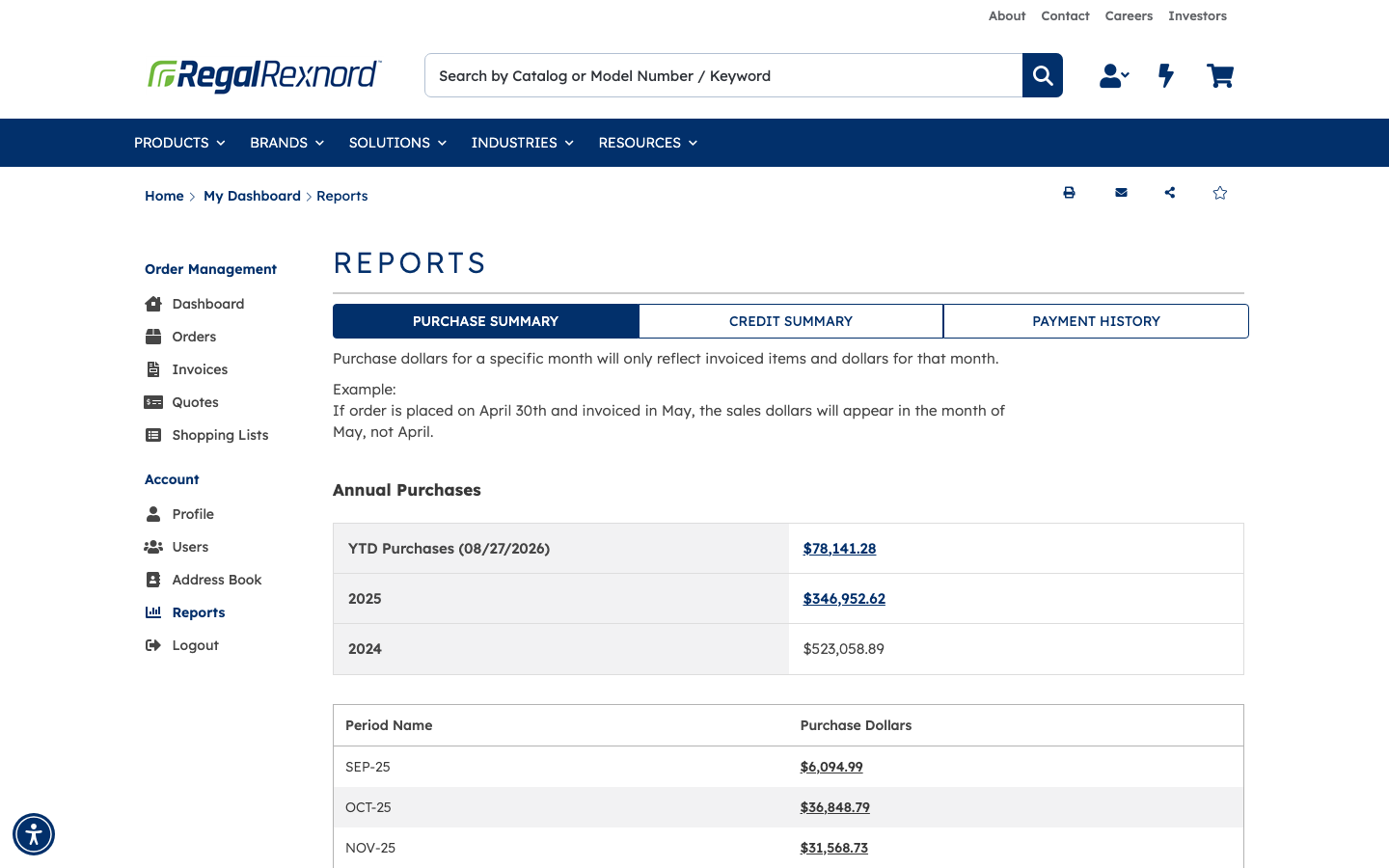Expand the PRODUCTS menu
This screenshot has height=868, width=1389.
(x=179, y=143)
